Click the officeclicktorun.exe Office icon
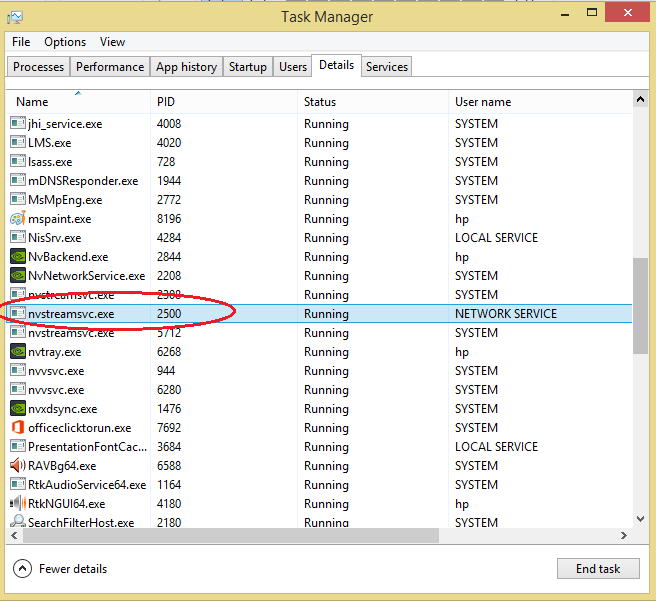The image size is (656, 601). [x=17, y=428]
